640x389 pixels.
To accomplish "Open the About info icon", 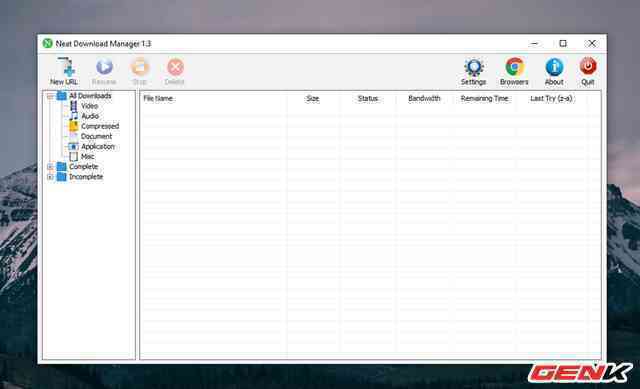I will tap(554, 67).
